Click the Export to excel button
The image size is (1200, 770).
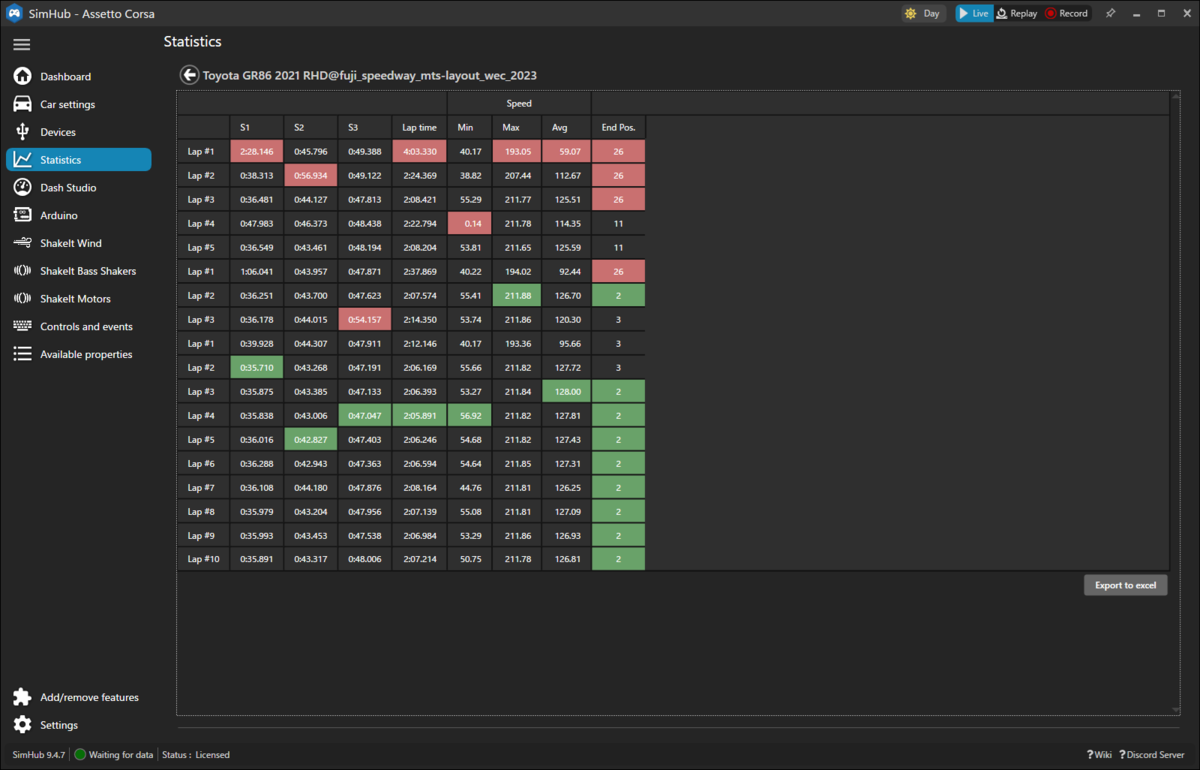point(1125,585)
